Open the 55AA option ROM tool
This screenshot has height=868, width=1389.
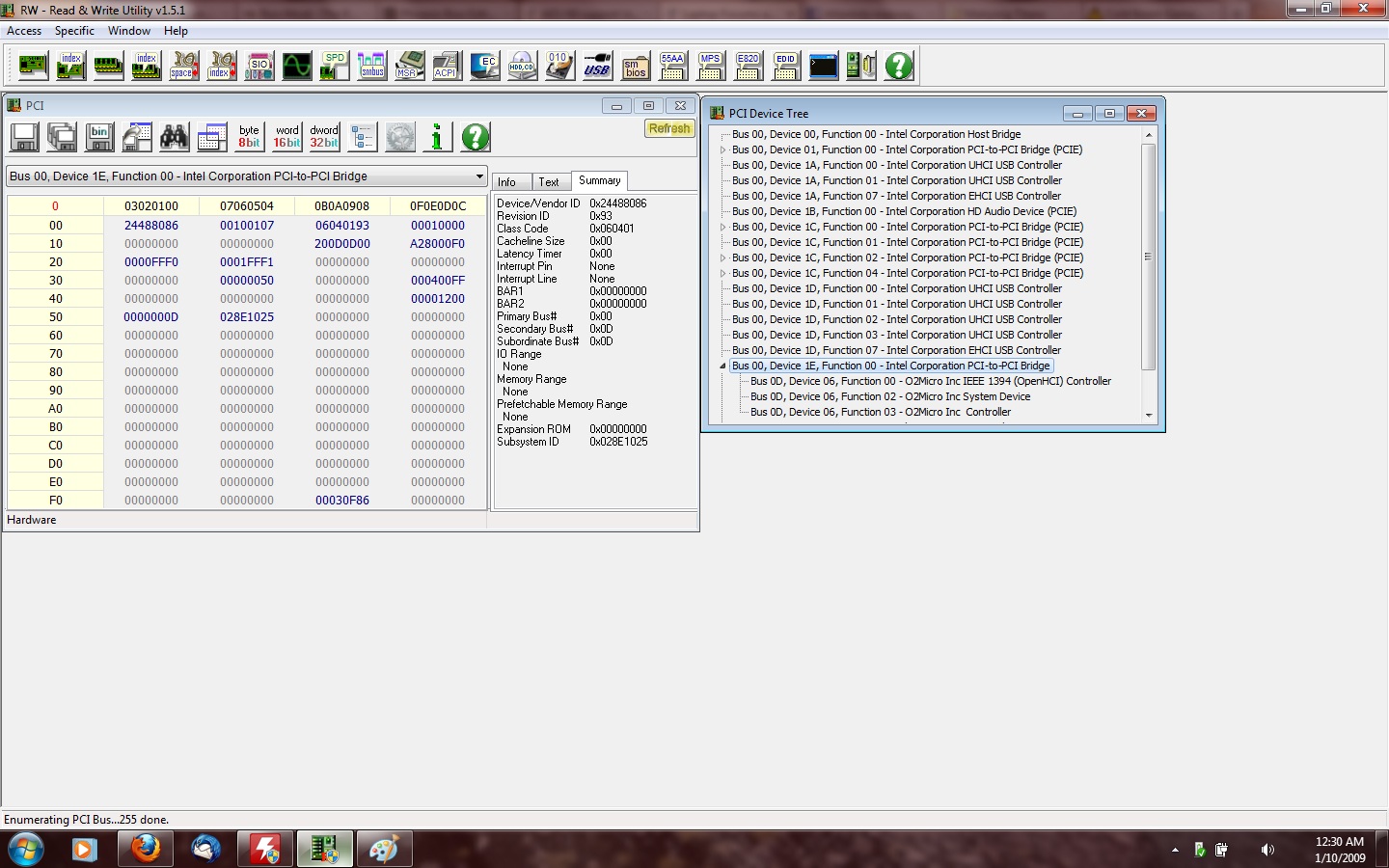coord(672,66)
